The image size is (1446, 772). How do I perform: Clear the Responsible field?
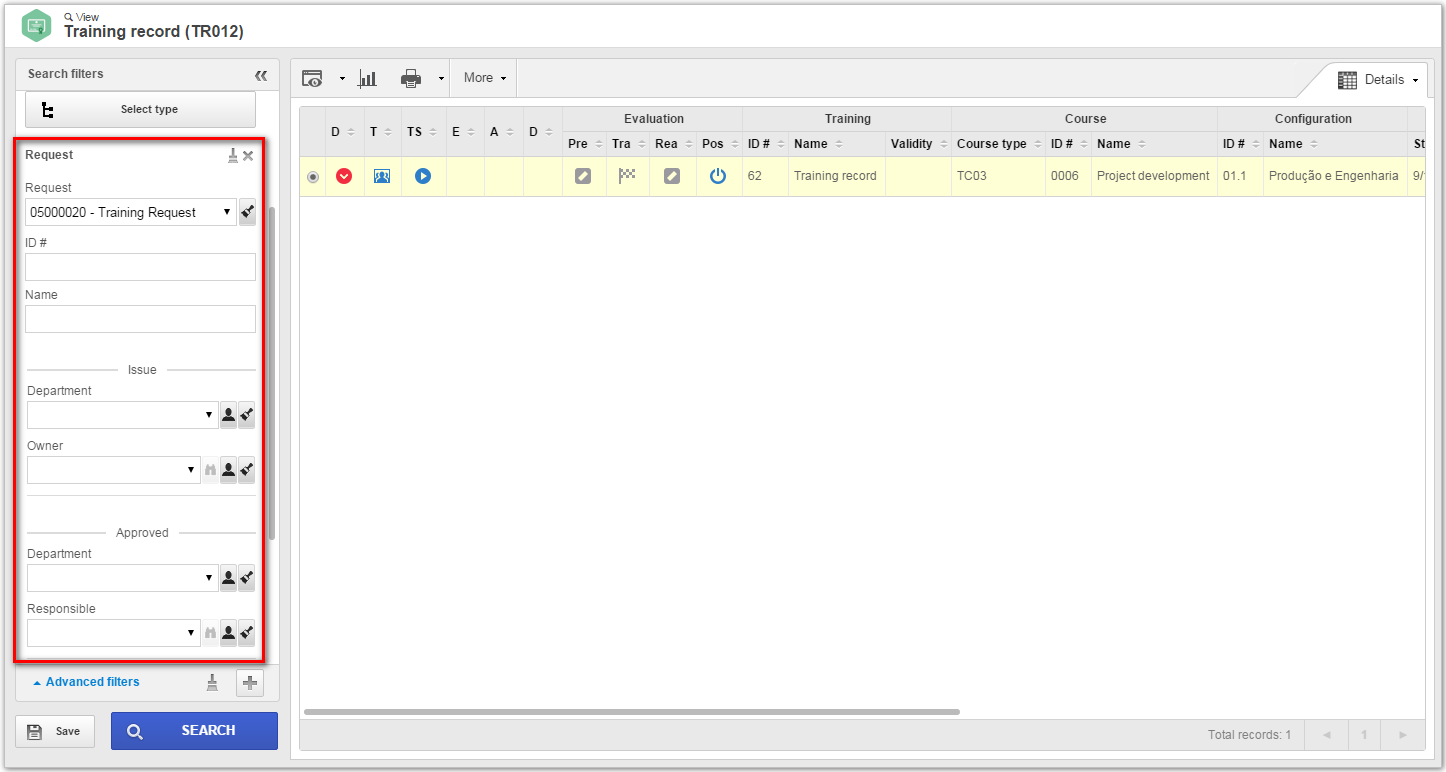click(x=247, y=633)
